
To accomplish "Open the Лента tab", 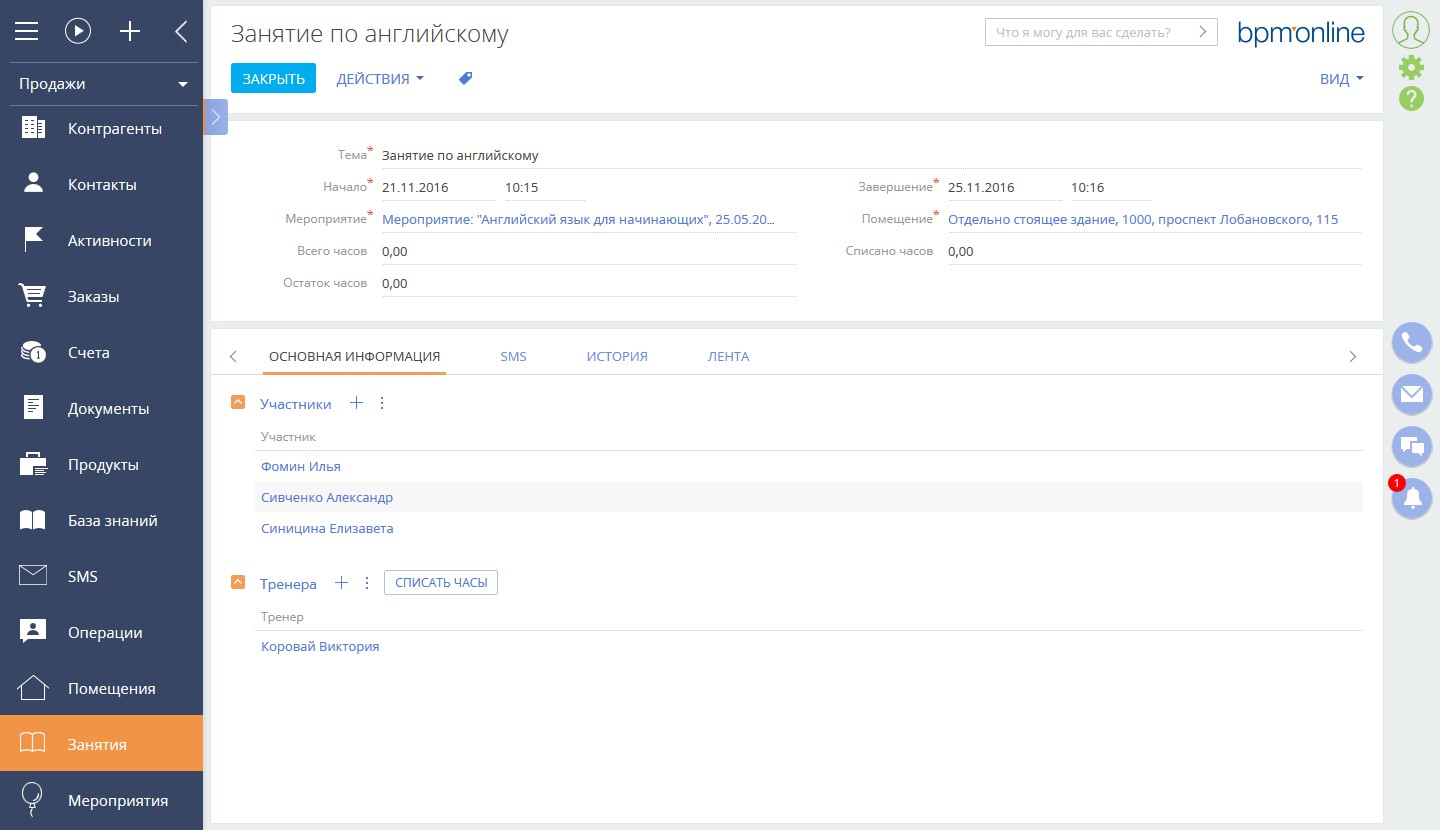I will point(728,356).
